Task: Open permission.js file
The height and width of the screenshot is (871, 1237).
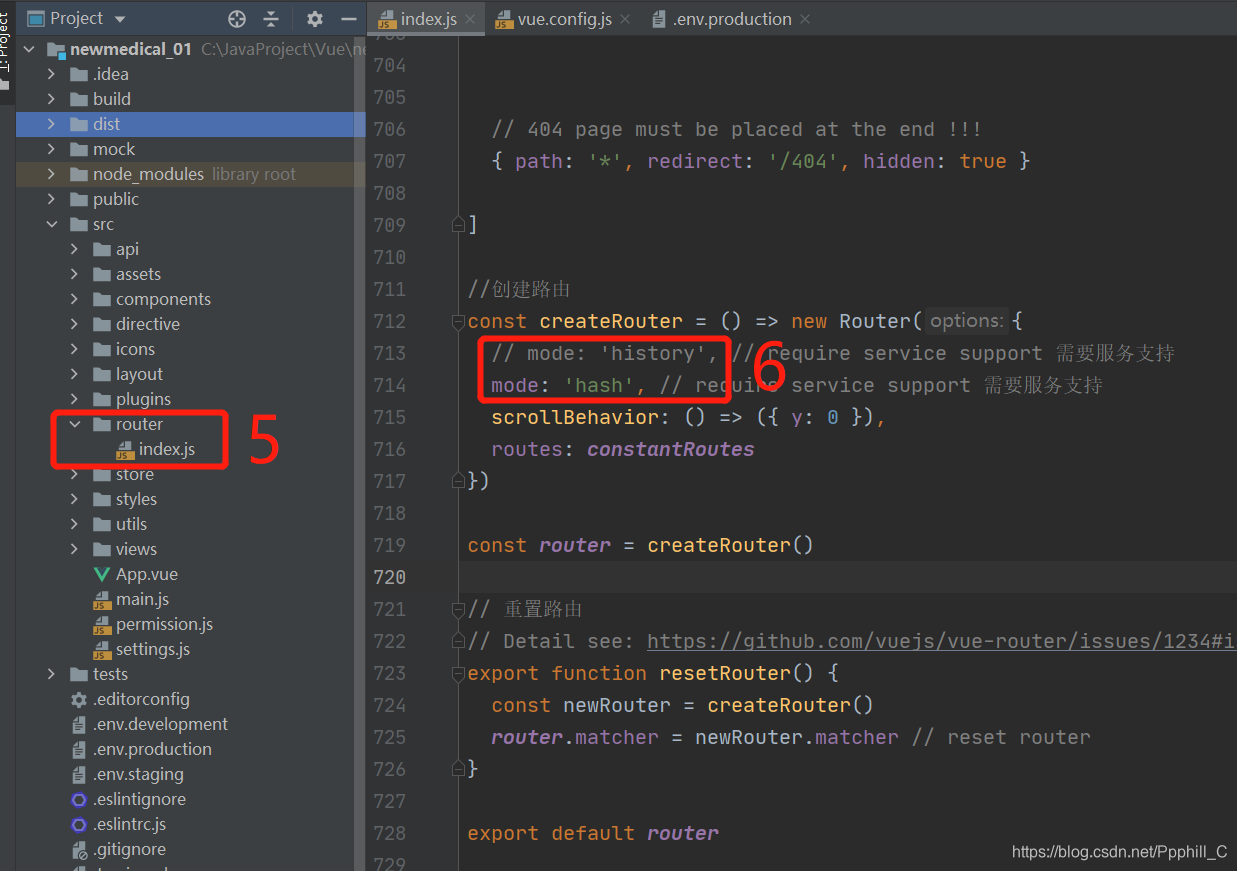Action: [164, 624]
